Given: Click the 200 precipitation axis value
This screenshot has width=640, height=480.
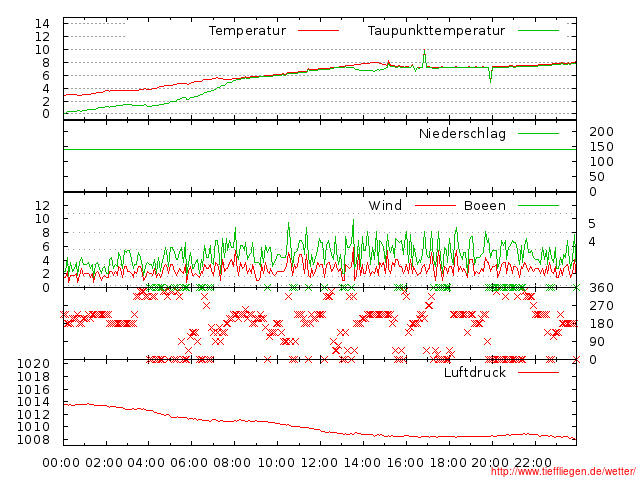Looking at the screenshot, I should coord(601,131).
